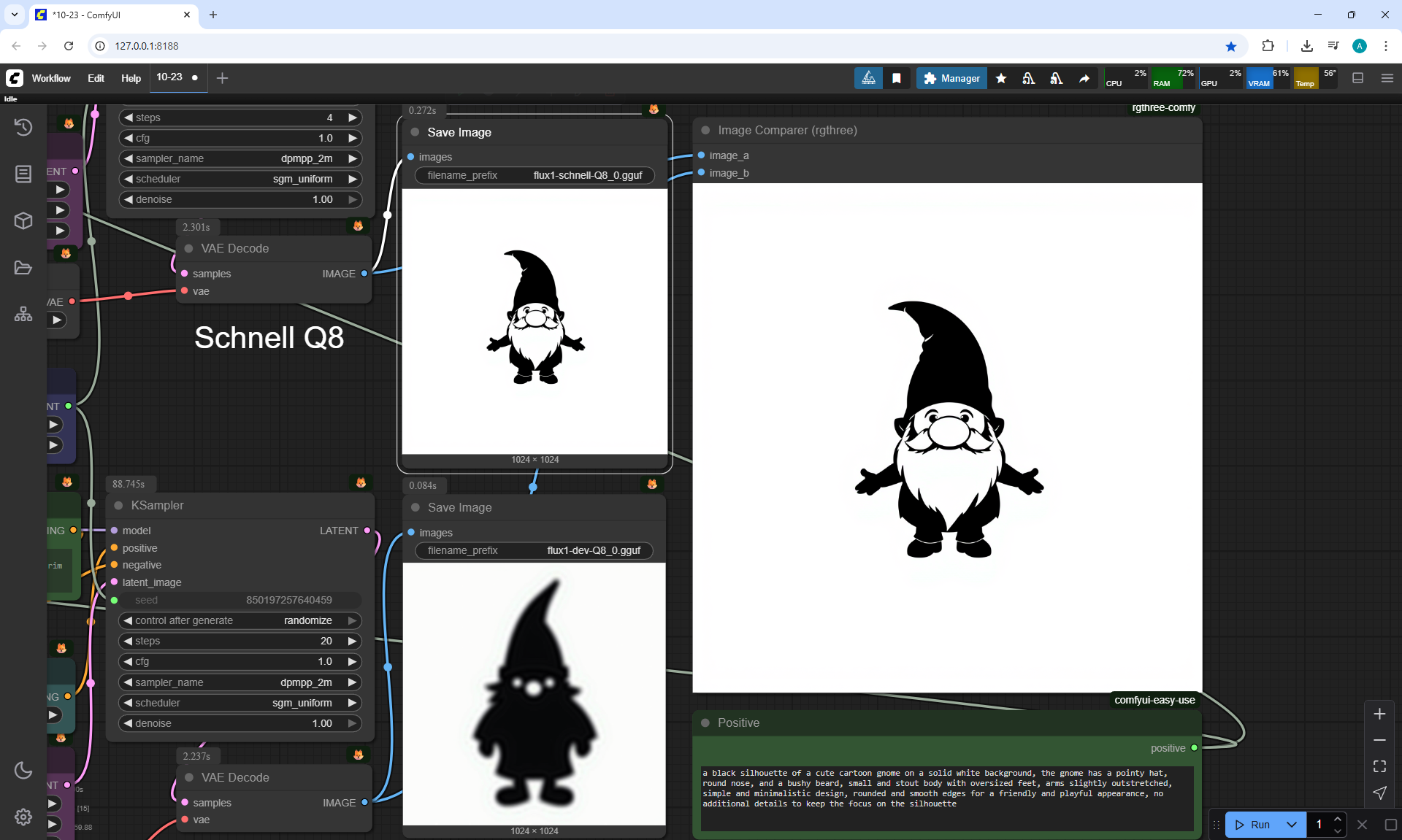The image size is (1402, 840).
Task: Open the model library tree icon
Action: pyautogui.click(x=23, y=314)
